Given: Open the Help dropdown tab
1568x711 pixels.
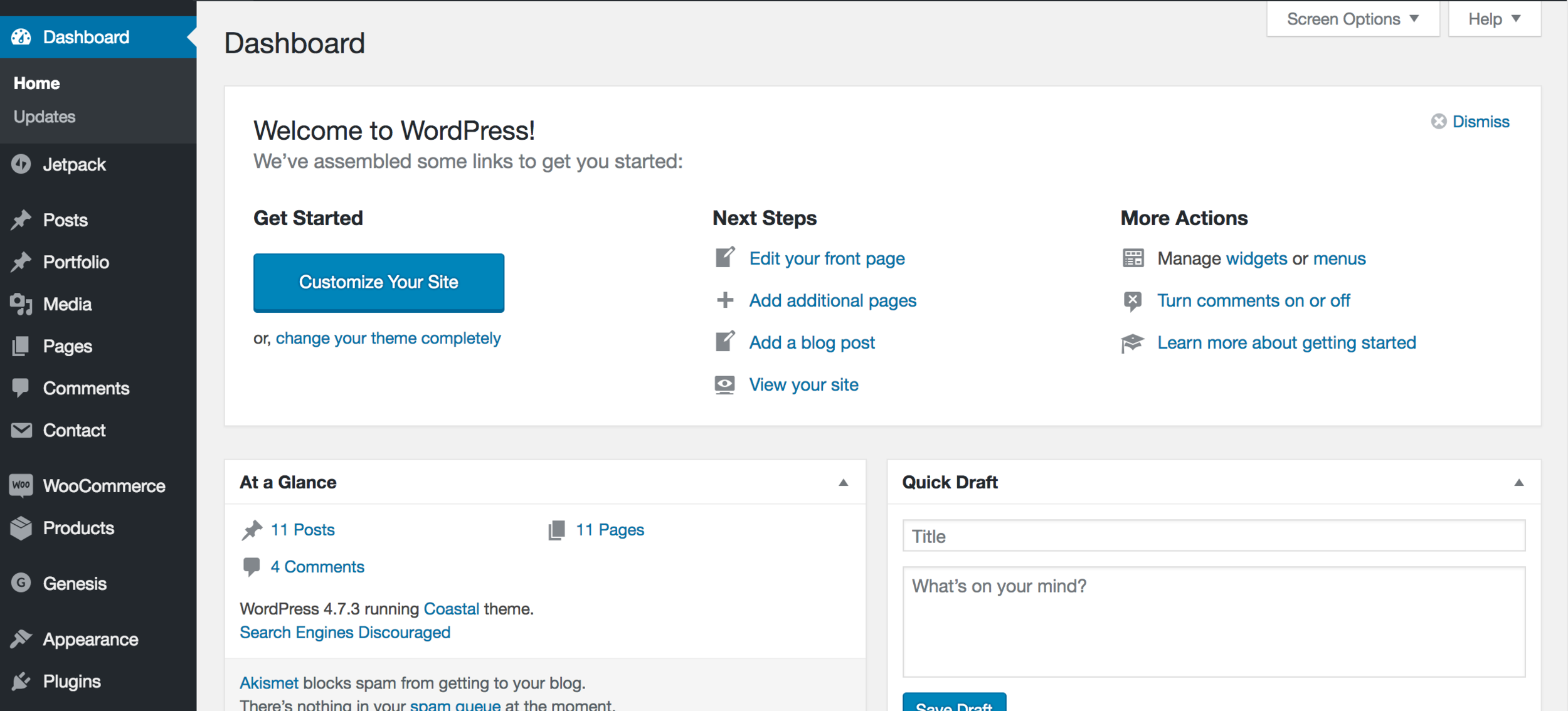Looking at the screenshot, I should pyautogui.click(x=1494, y=19).
